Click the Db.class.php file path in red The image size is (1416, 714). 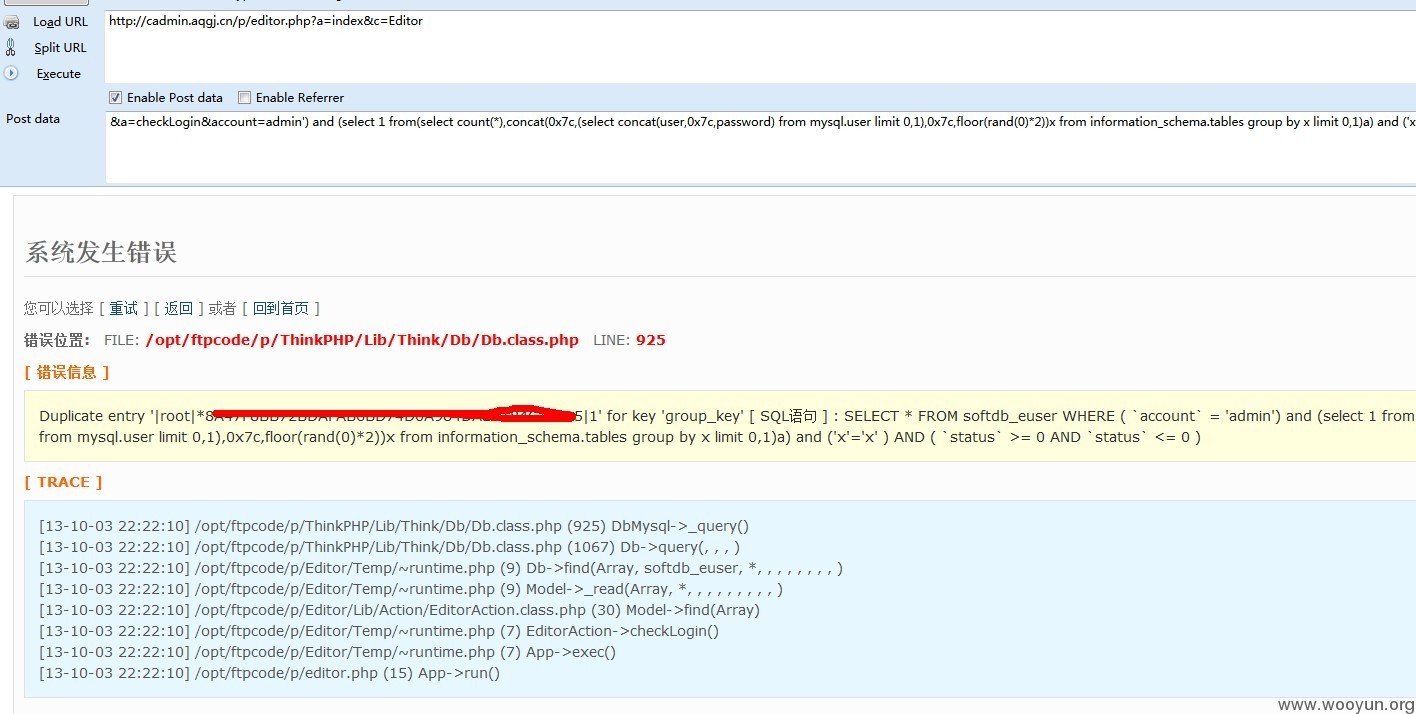pos(362,340)
